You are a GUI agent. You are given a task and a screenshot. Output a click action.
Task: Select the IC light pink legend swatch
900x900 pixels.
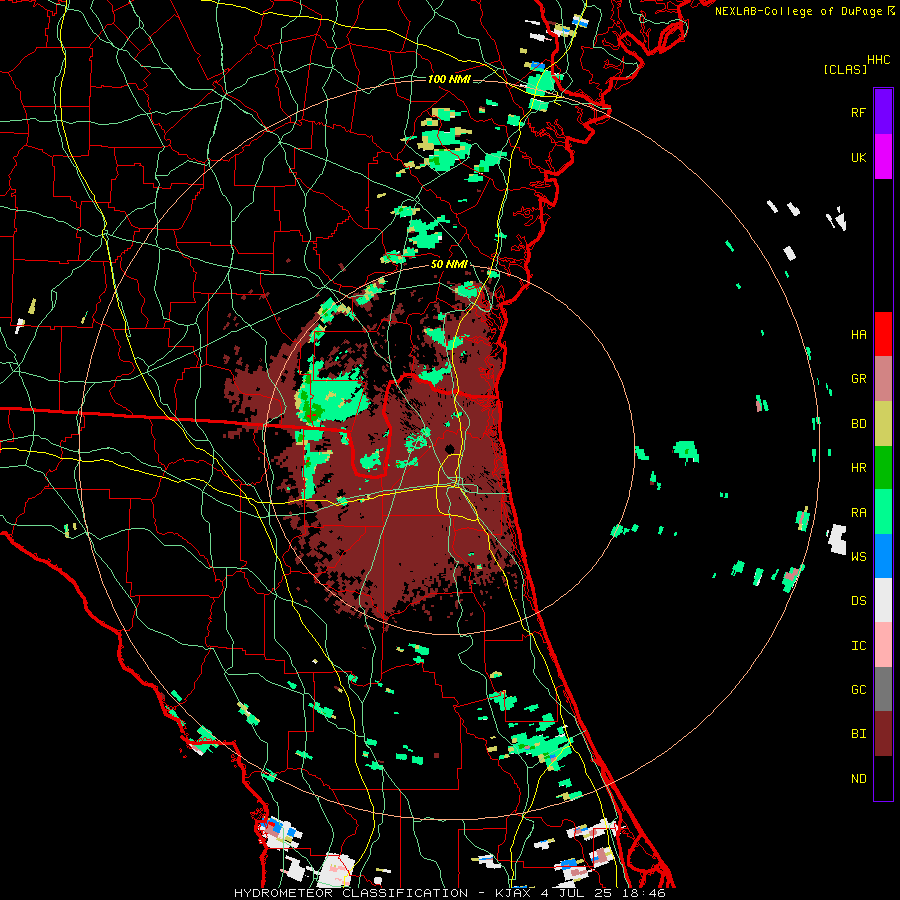point(883,645)
